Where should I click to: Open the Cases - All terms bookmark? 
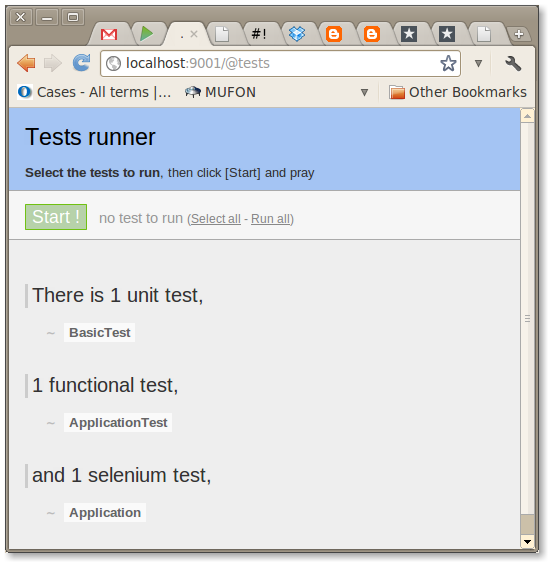[95, 92]
